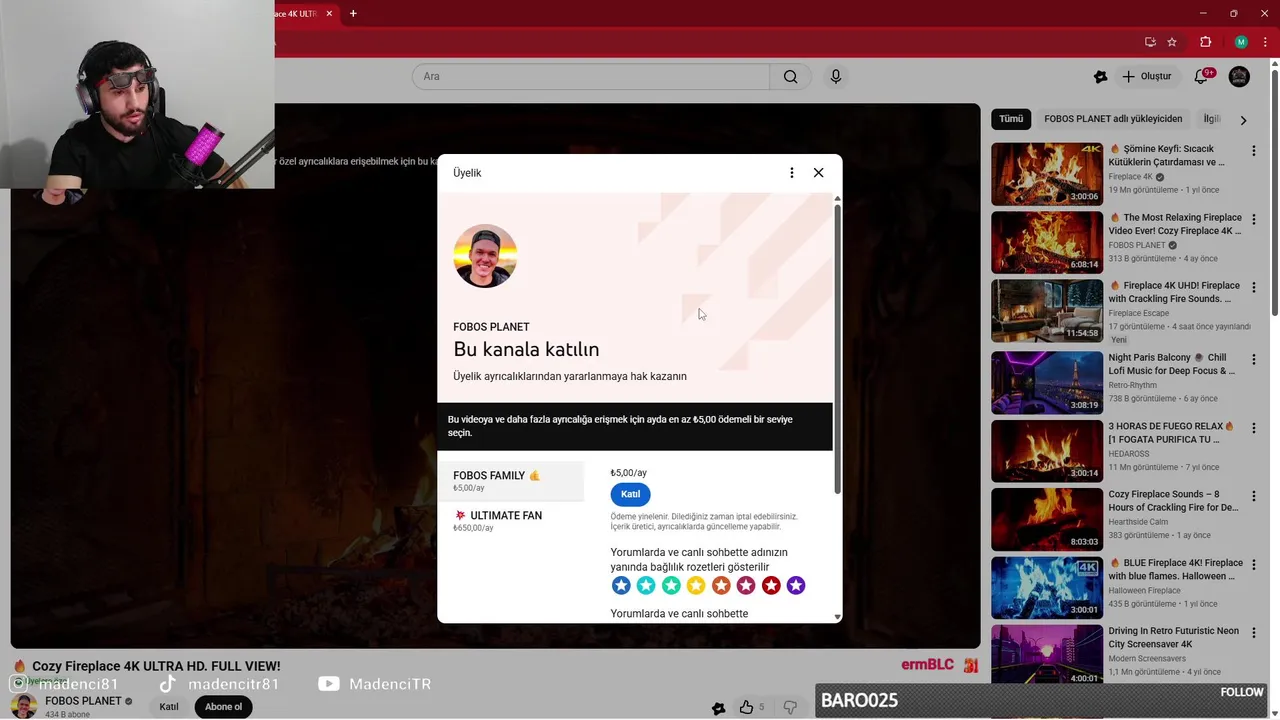The height and width of the screenshot is (720, 1280).
Task: Click the Abone ol subscribe button
Action: 223,707
